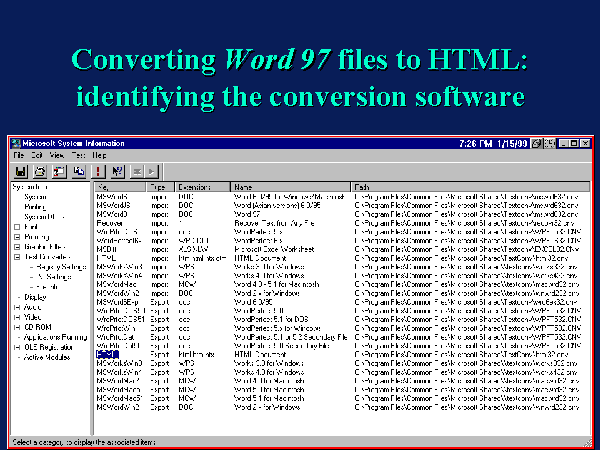This screenshot has width=600, height=450.
Task: Click the Save floppy disk toolbar icon
Action: (x=21, y=171)
